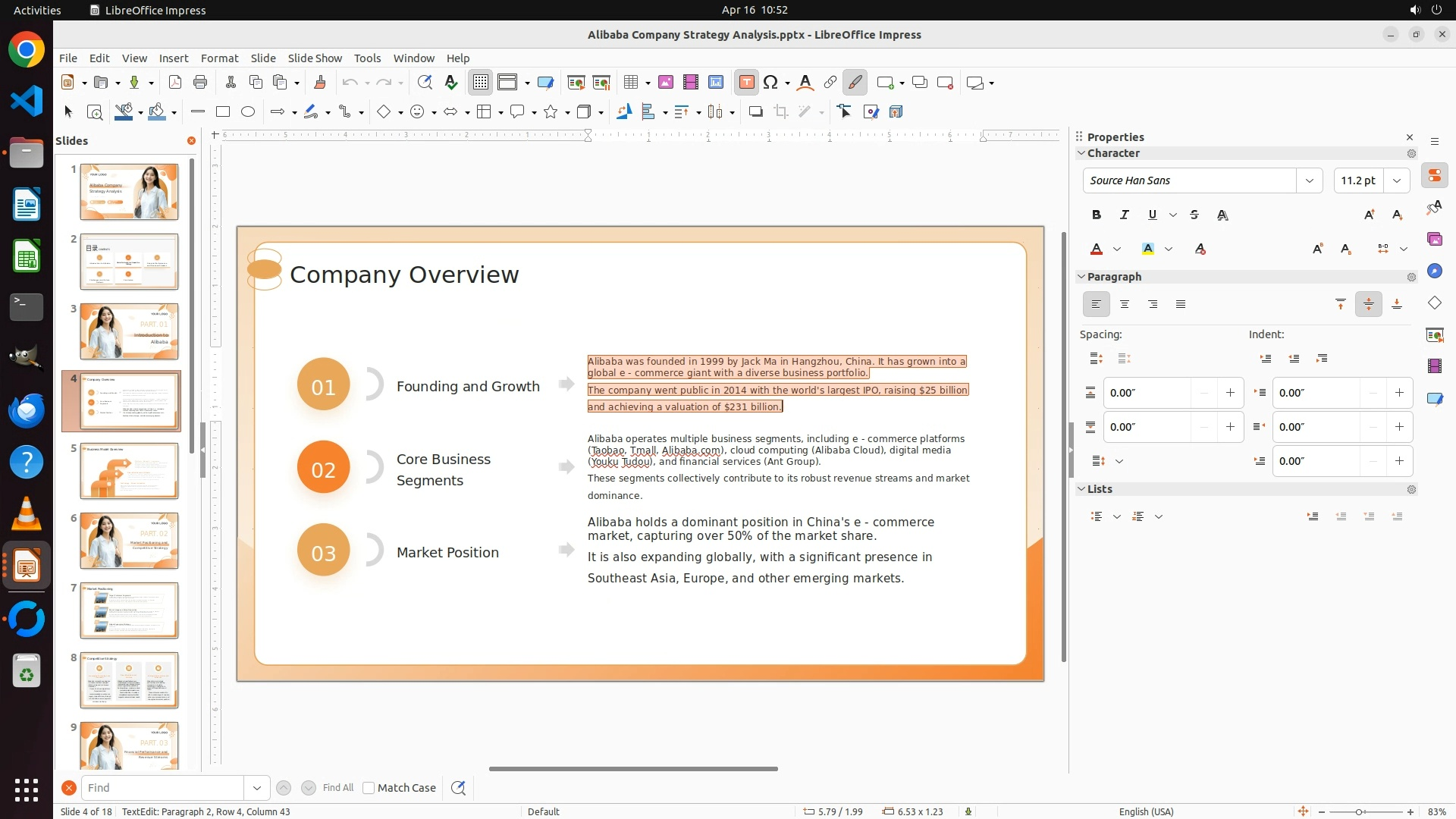The width and height of the screenshot is (1456, 819).
Task: Open the sidebar Gallery panel icon
Action: pos(1434,240)
